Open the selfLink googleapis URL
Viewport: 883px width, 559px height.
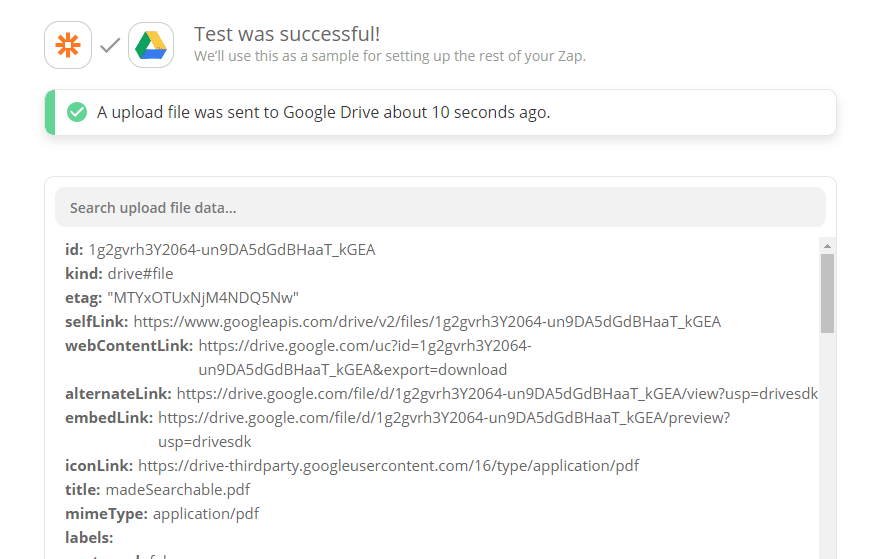426,322
